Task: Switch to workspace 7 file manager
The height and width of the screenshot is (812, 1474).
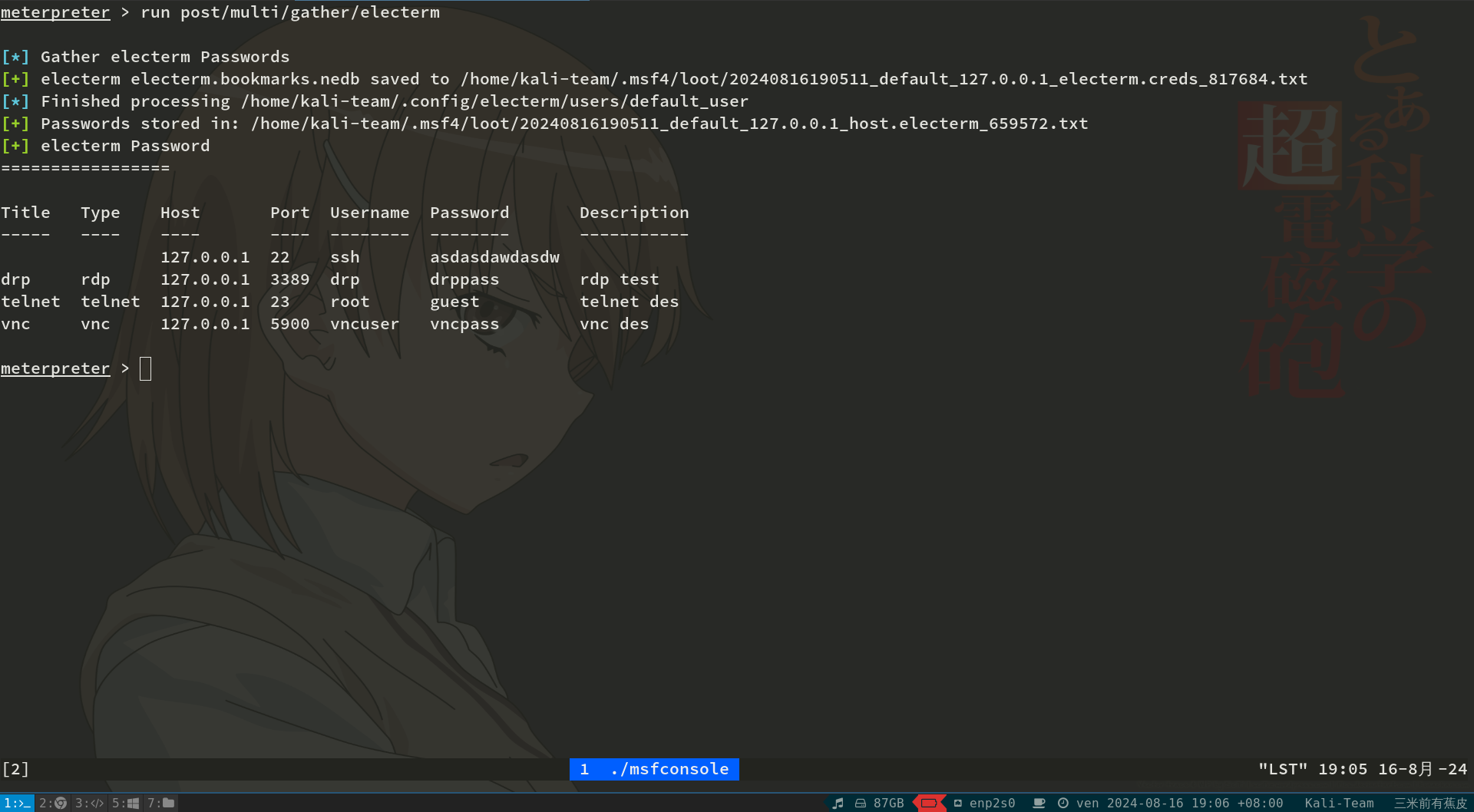Action: click(x=161, y=803)
